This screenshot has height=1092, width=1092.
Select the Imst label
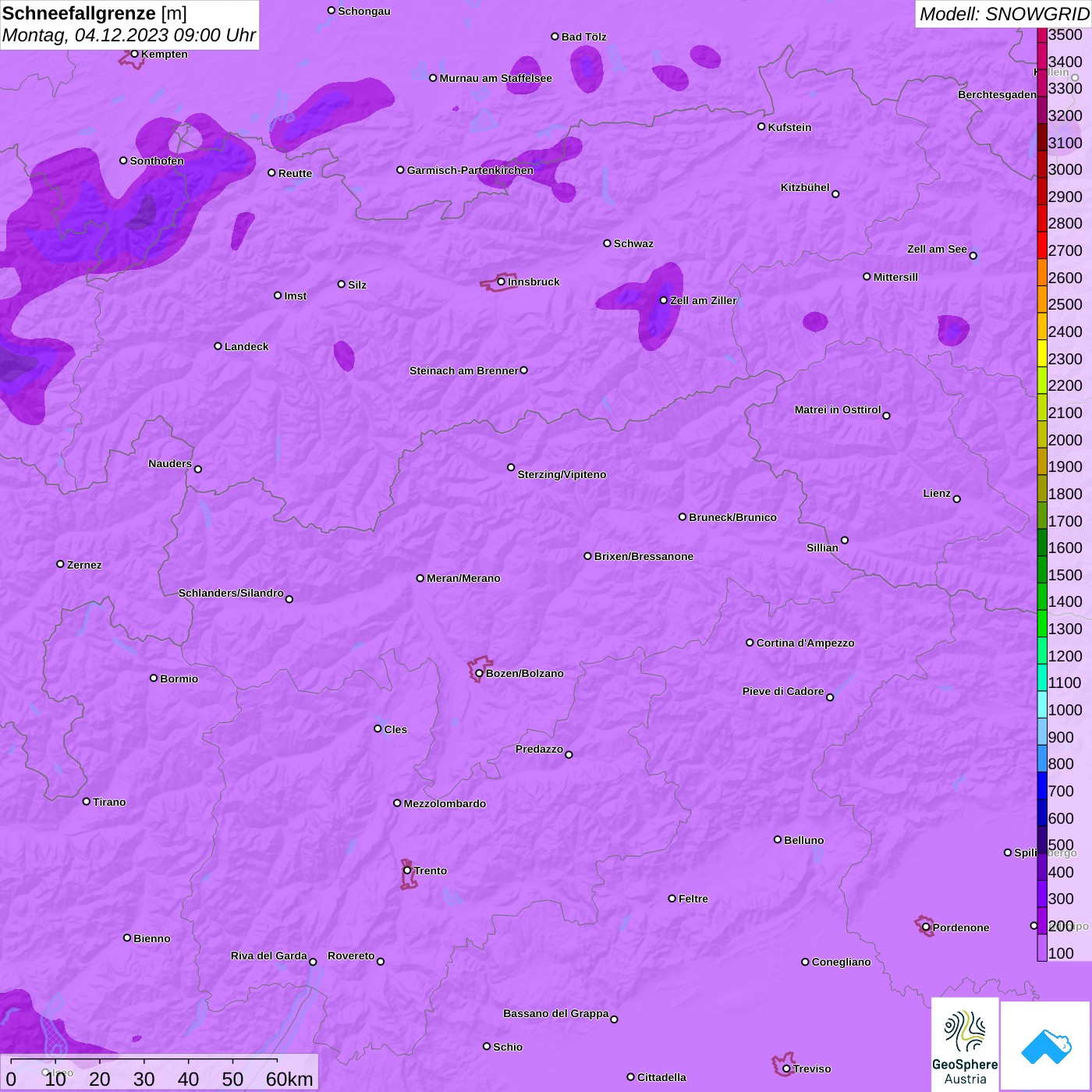coord(296,296)
